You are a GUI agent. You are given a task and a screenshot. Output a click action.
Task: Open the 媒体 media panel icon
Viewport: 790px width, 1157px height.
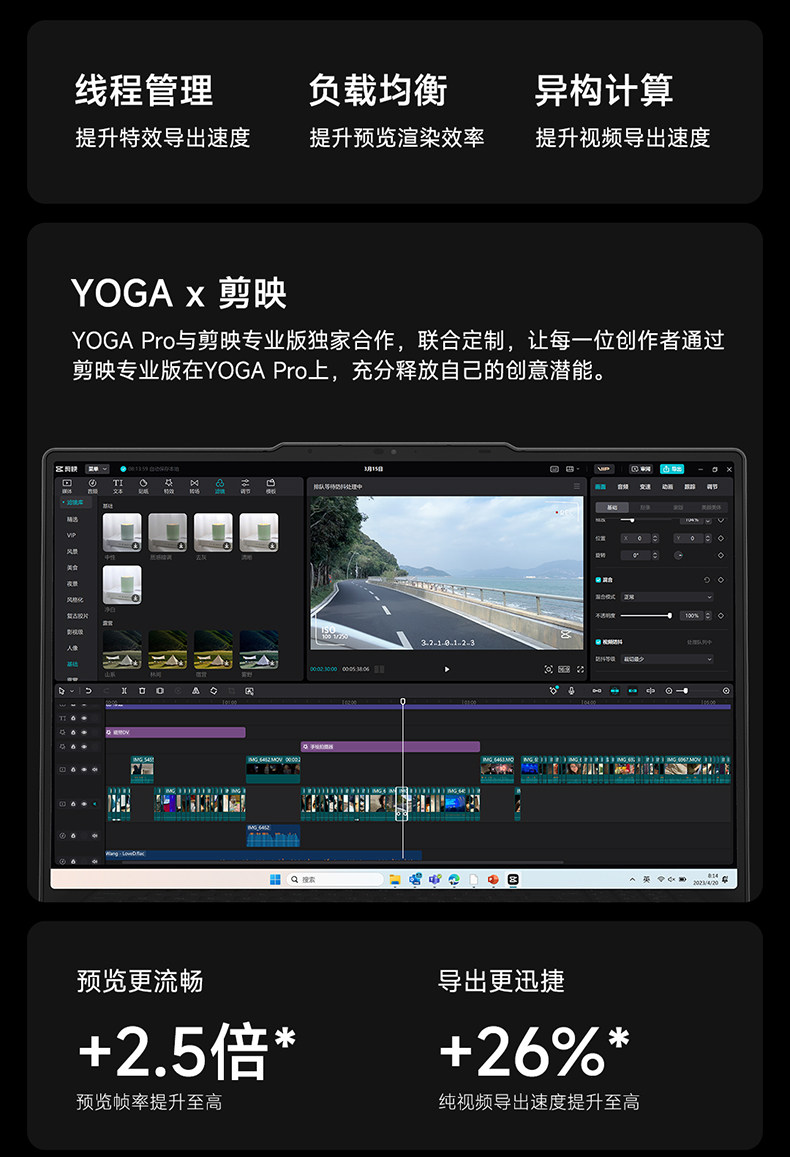(x=67, y=486)
